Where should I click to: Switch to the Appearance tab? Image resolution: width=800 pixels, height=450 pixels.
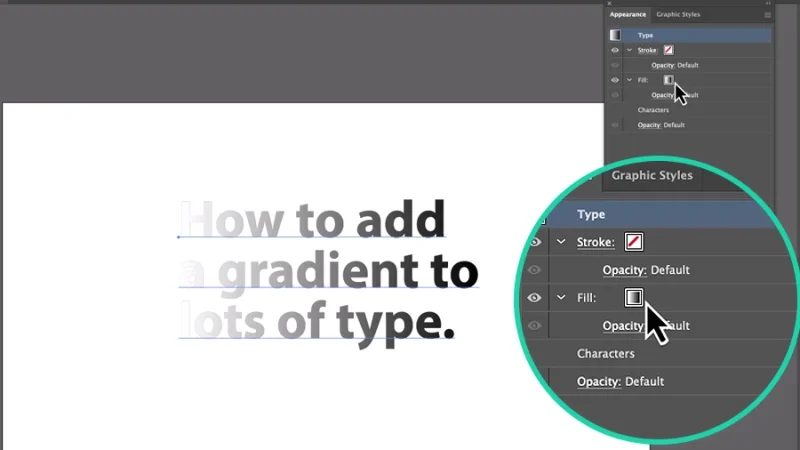[x=628, y=15]
